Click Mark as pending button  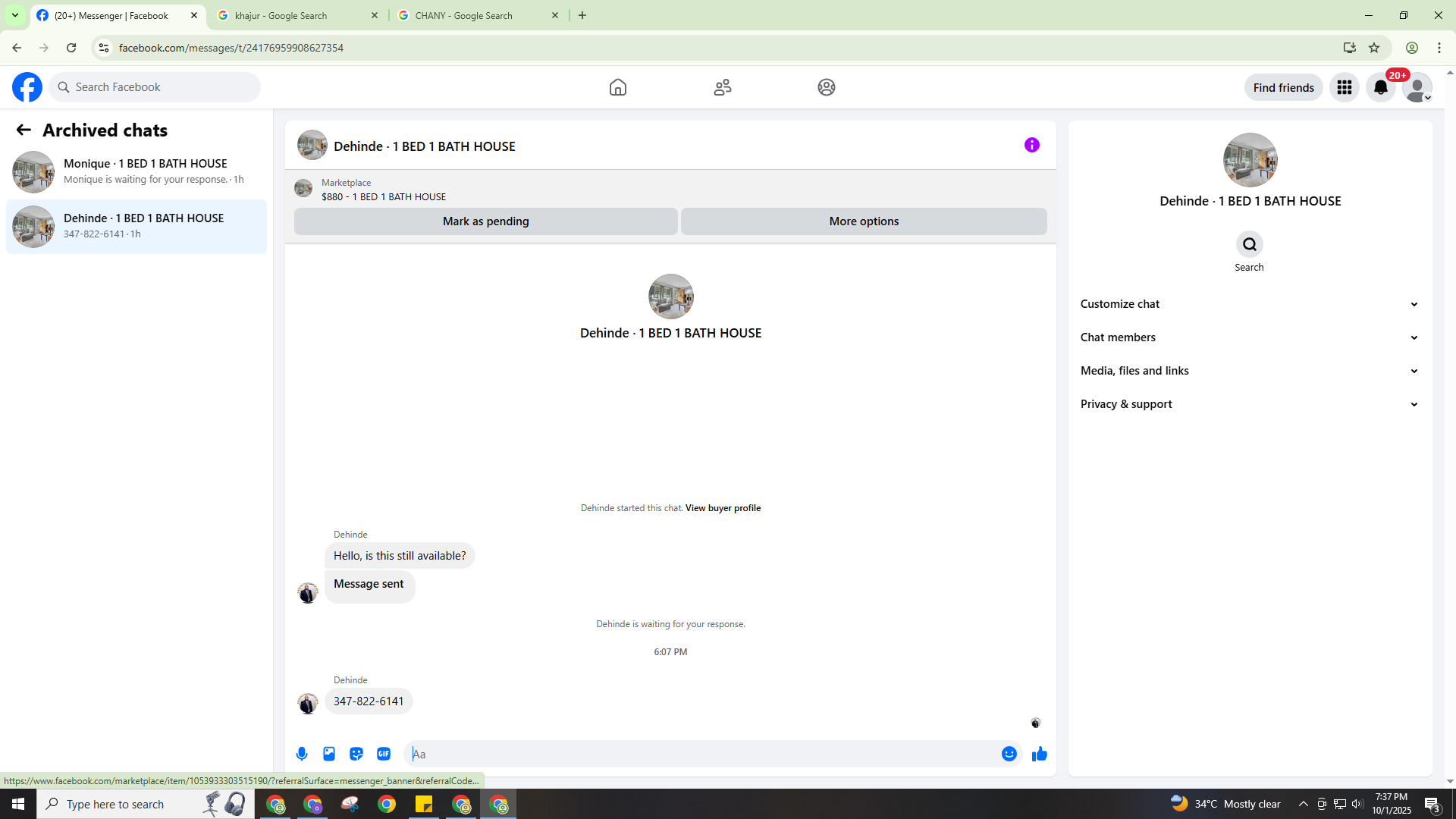coord(486,221)
